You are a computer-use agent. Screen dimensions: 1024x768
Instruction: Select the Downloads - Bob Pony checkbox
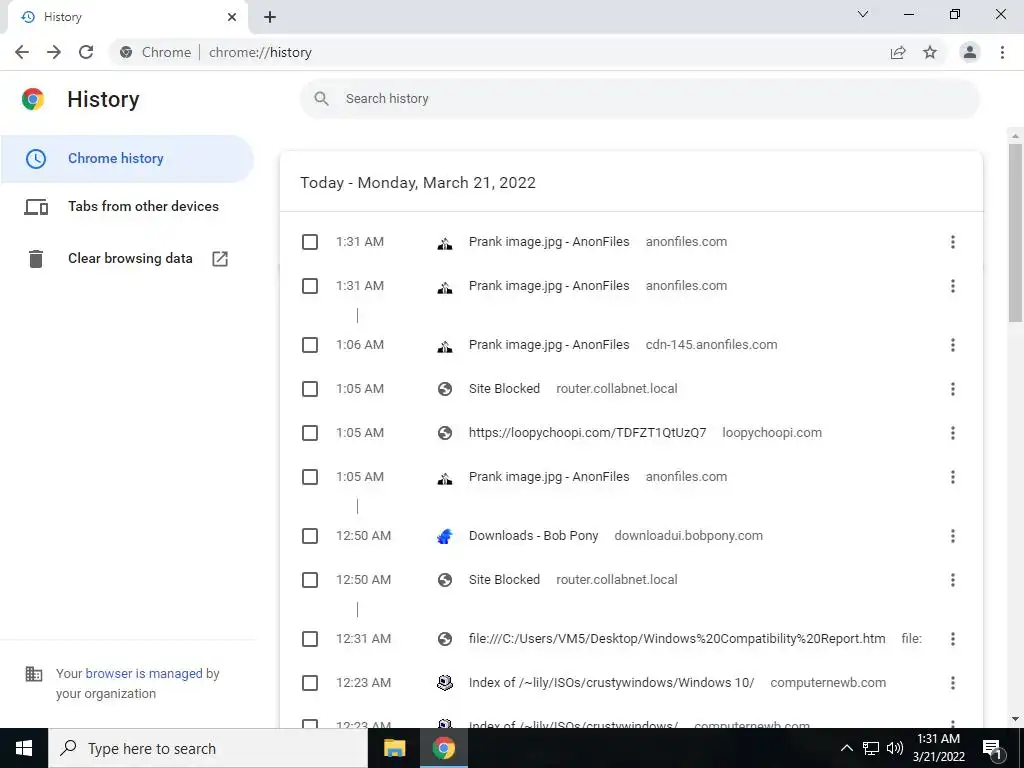tap(310, 536)
